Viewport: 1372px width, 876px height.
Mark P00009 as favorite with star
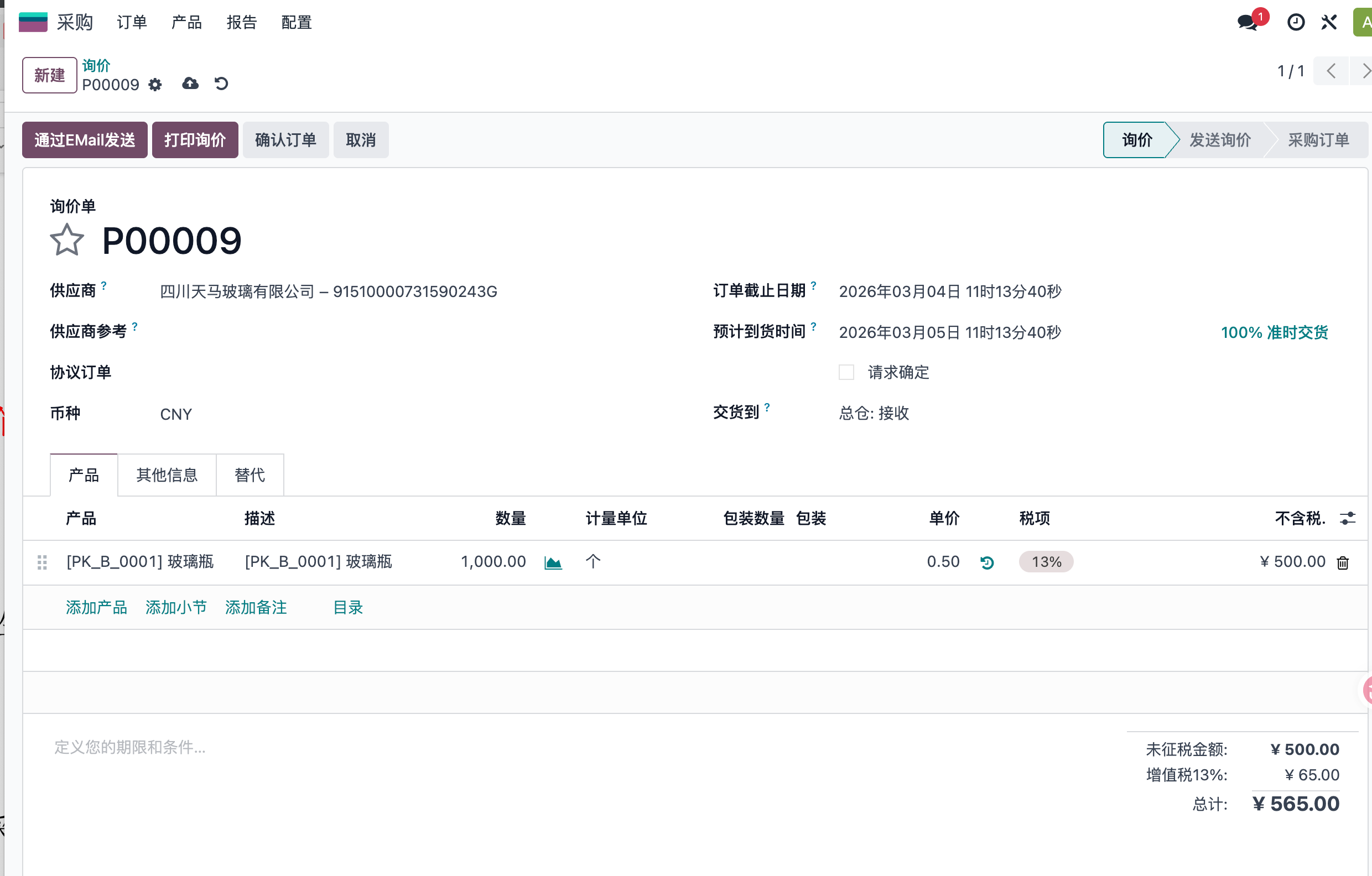coord(66,240)
